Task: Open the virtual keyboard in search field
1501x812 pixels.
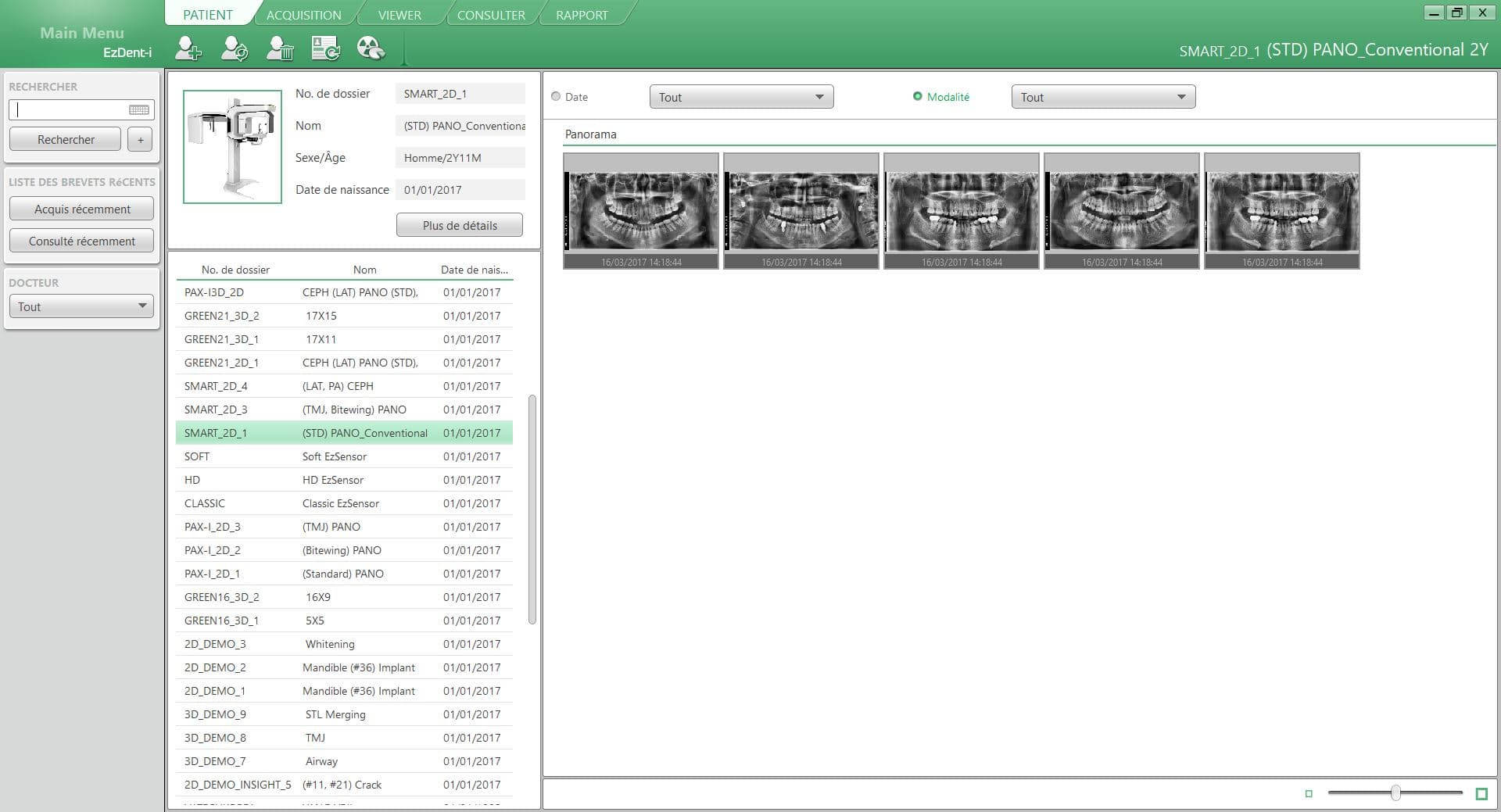Action: [x=139, y=110]
